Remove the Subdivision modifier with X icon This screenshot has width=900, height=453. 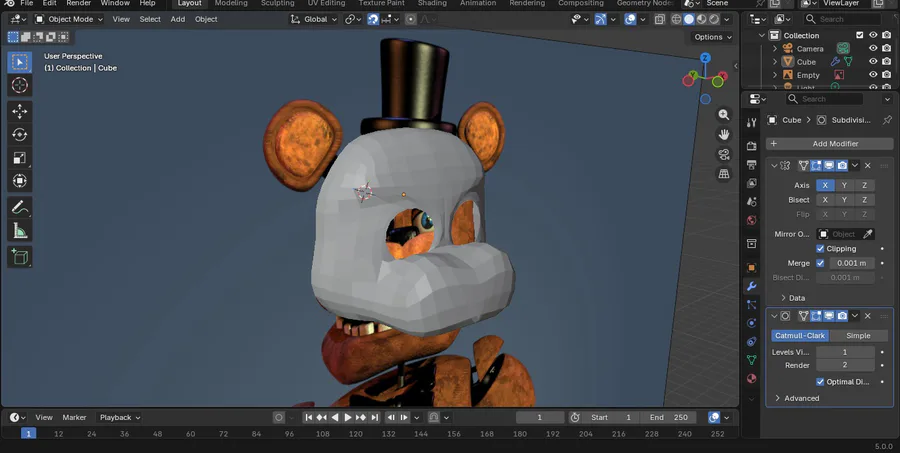pyautogui.click(x=868, y=316)
